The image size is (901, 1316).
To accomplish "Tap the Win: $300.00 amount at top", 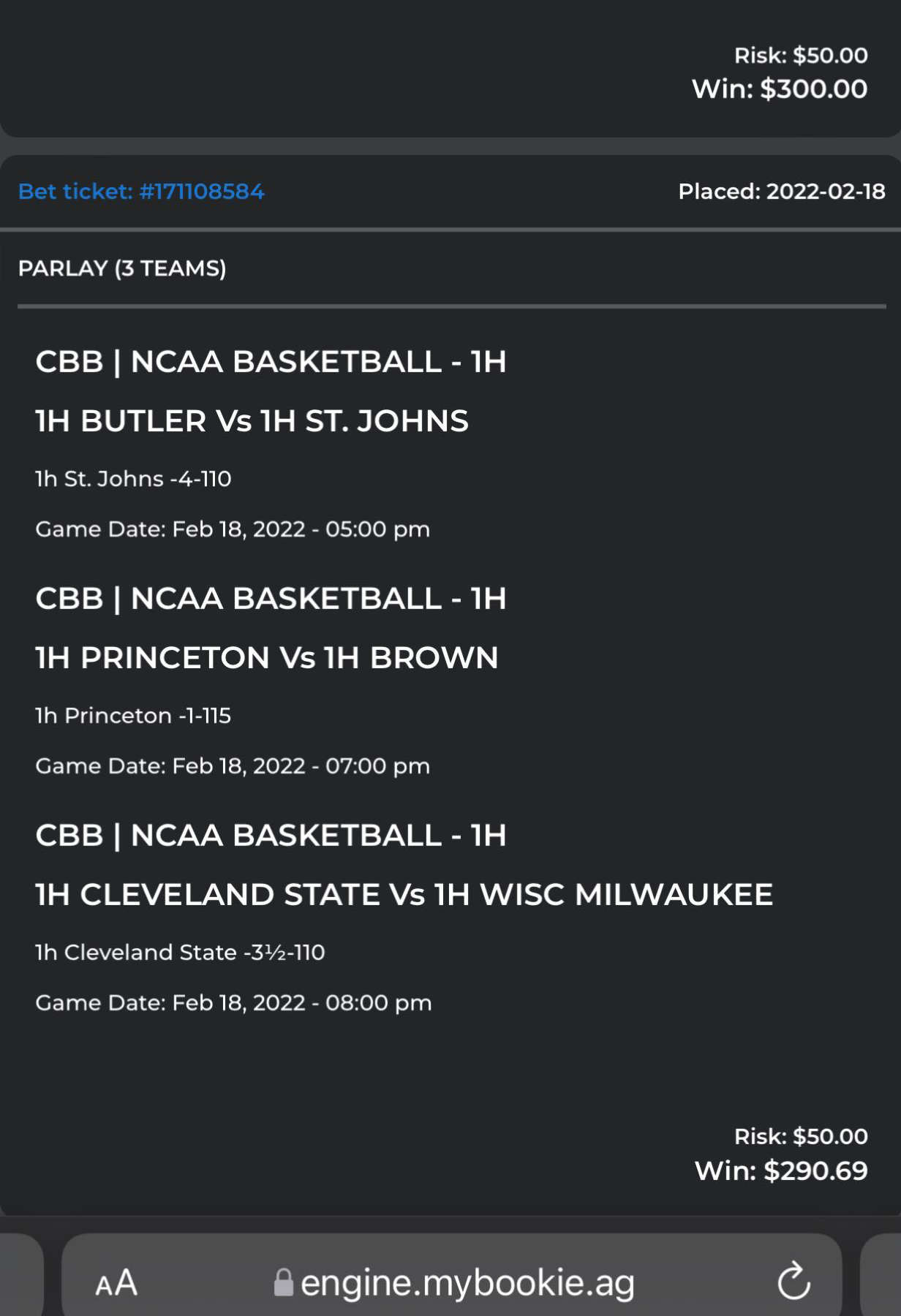I will tap(780, 88).
